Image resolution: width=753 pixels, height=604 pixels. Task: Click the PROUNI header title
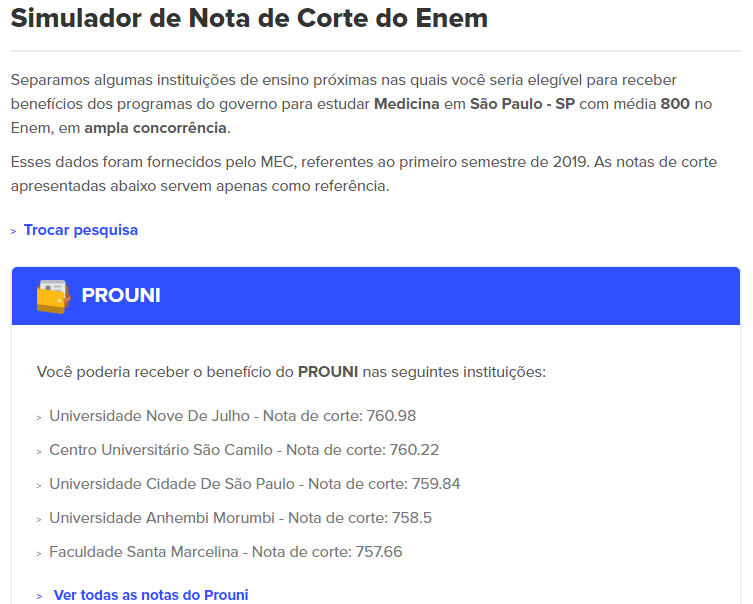coord(121,295)
